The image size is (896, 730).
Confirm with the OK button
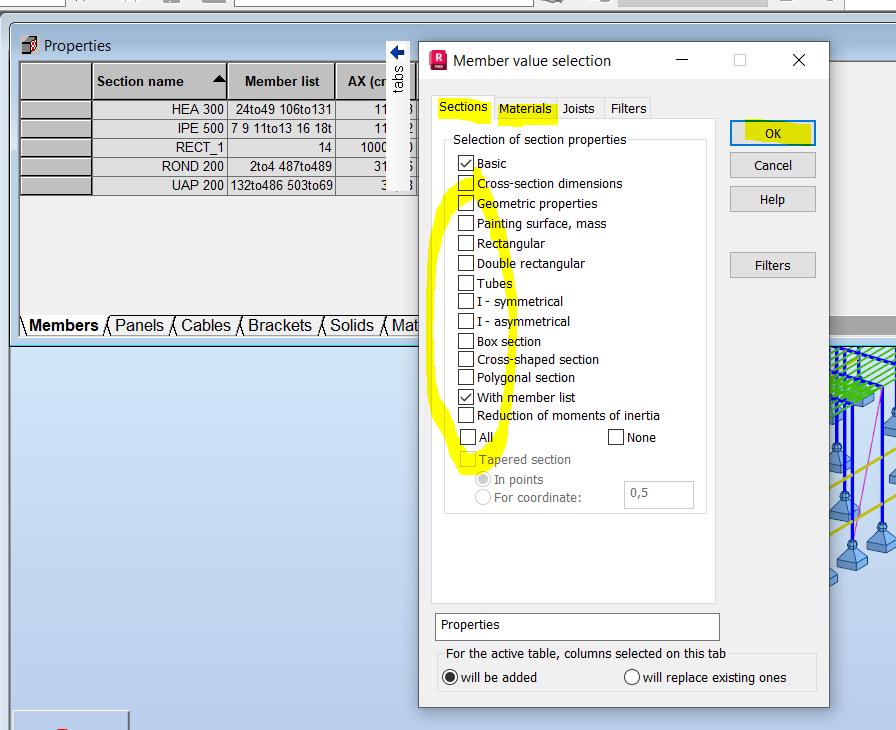773,133
